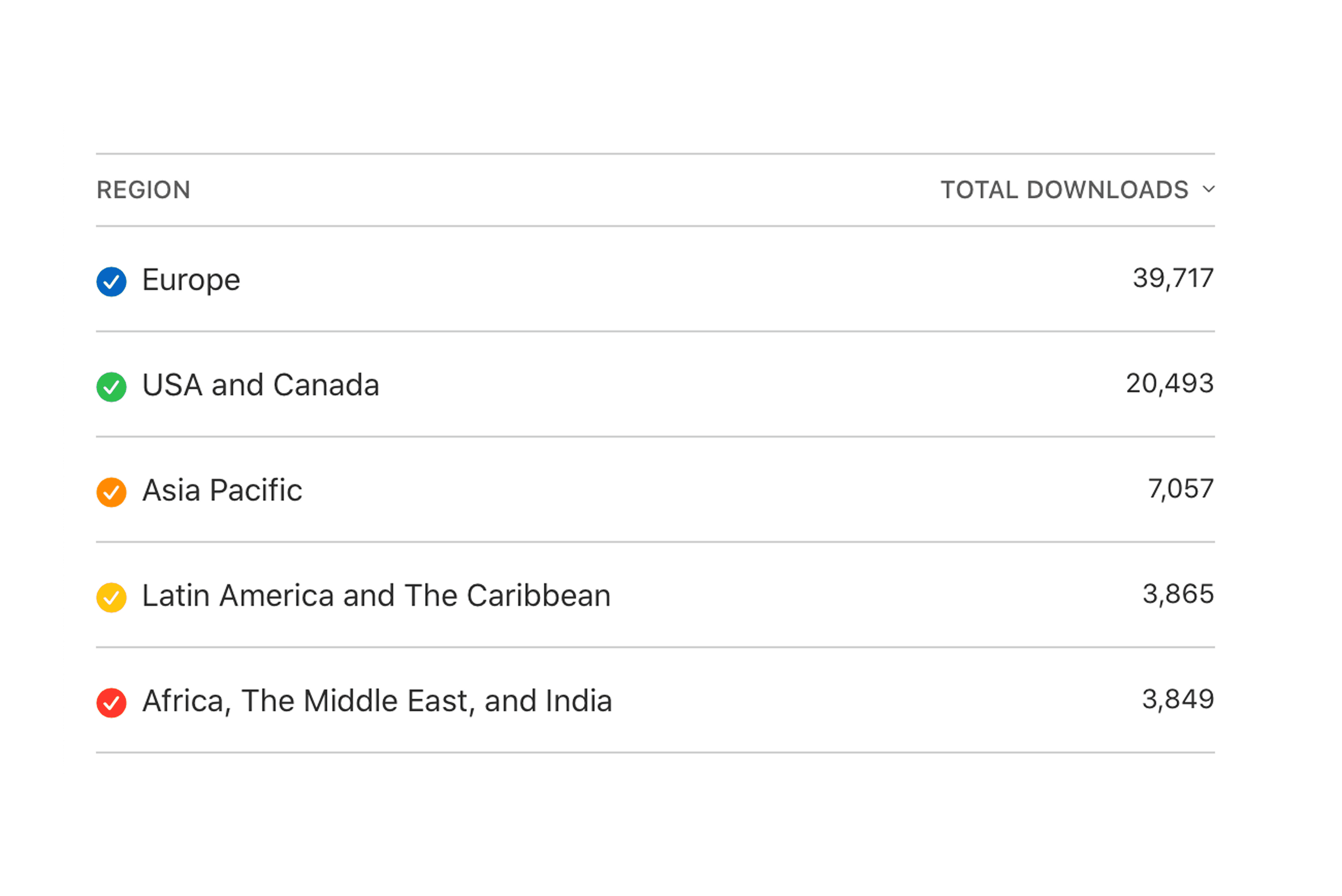Click empty space in Asia Pacific row
Viewport: 1342px width, 896px height.
pos(714,490)
